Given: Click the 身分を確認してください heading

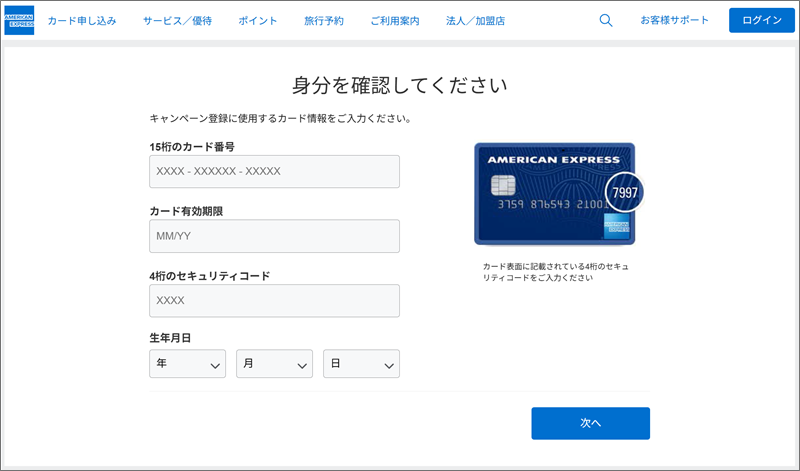Looking at the screenshot, I should 399,85.
